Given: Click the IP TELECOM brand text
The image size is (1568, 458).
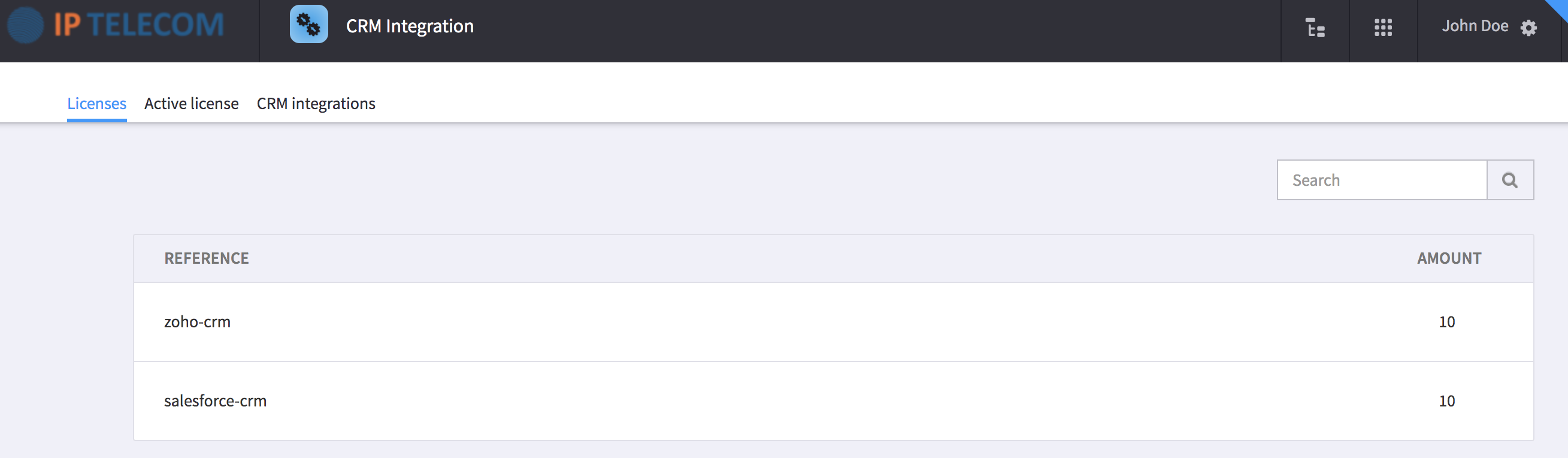Looking at the screenshot, I should pos(139,25).
